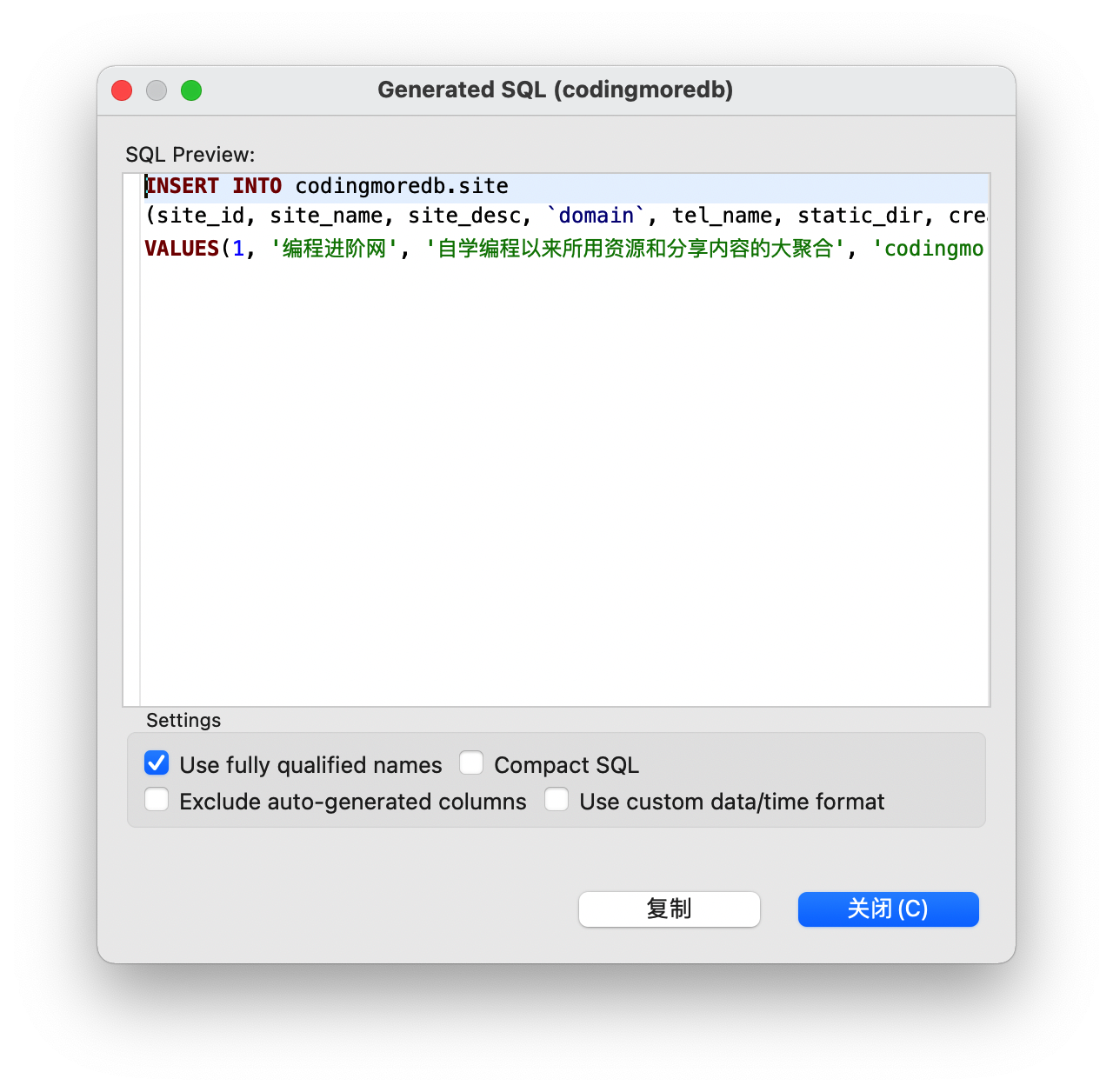Enable the Compact SQL checkbox
The image size is (1113, 1092).
point(471,763)
